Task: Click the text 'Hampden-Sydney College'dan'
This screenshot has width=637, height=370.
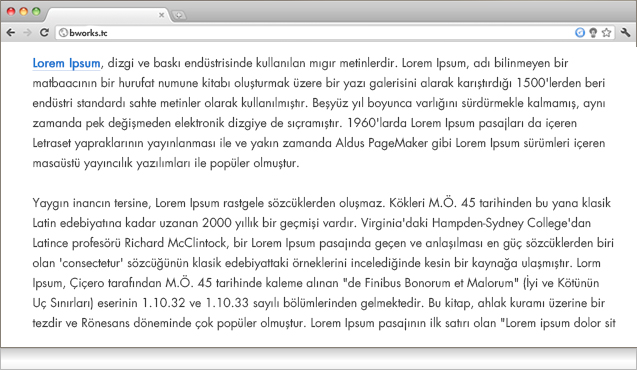Action: [x=511, y=223]
